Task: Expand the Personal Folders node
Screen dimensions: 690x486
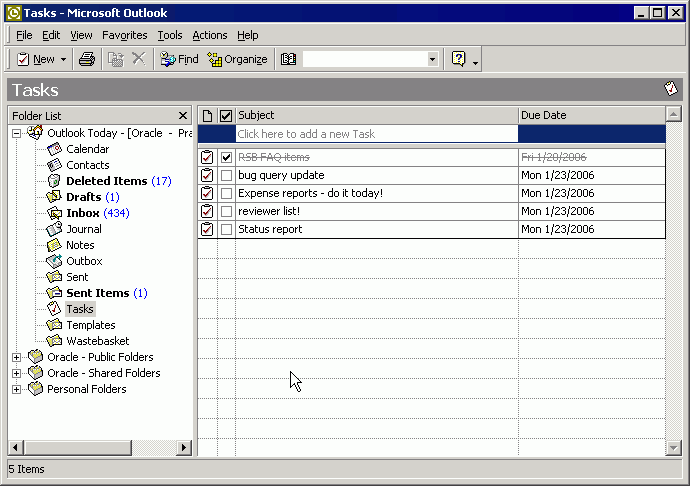Action: tap(16, 389)
